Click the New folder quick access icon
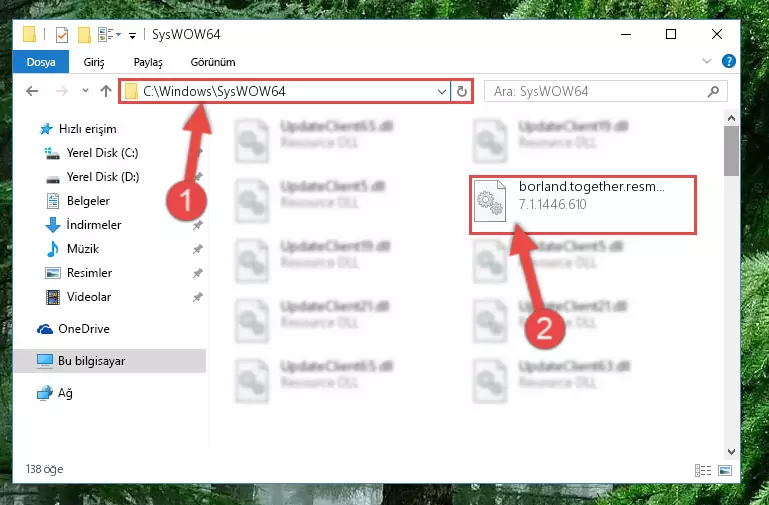769x505 pixels. coord(84,35)
